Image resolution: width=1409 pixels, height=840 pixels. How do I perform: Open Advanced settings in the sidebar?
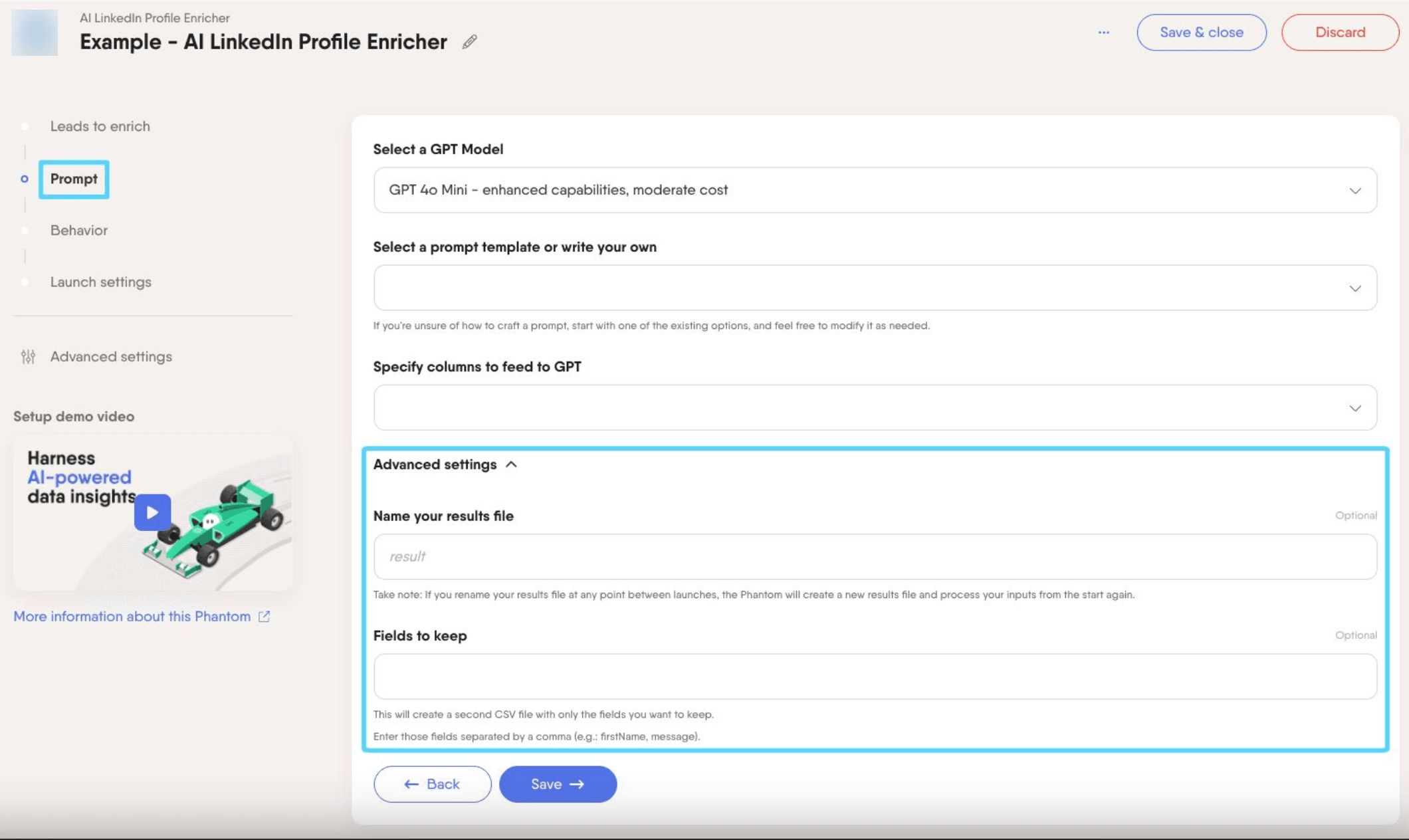coord(111,357)
